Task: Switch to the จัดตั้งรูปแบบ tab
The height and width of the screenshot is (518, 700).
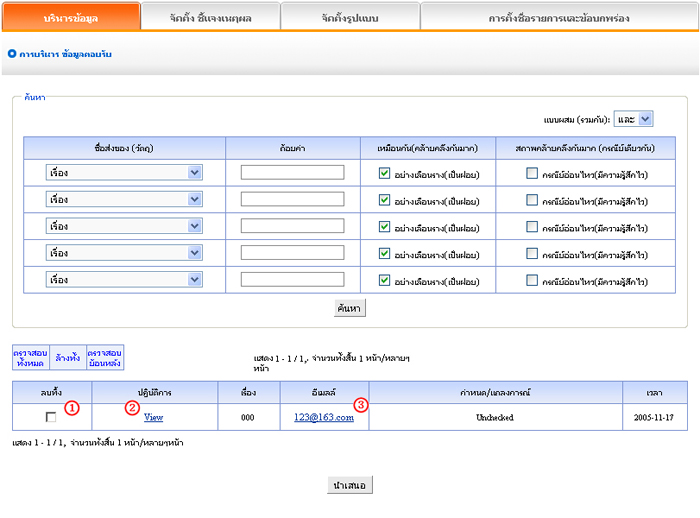Action: (350, 17)
